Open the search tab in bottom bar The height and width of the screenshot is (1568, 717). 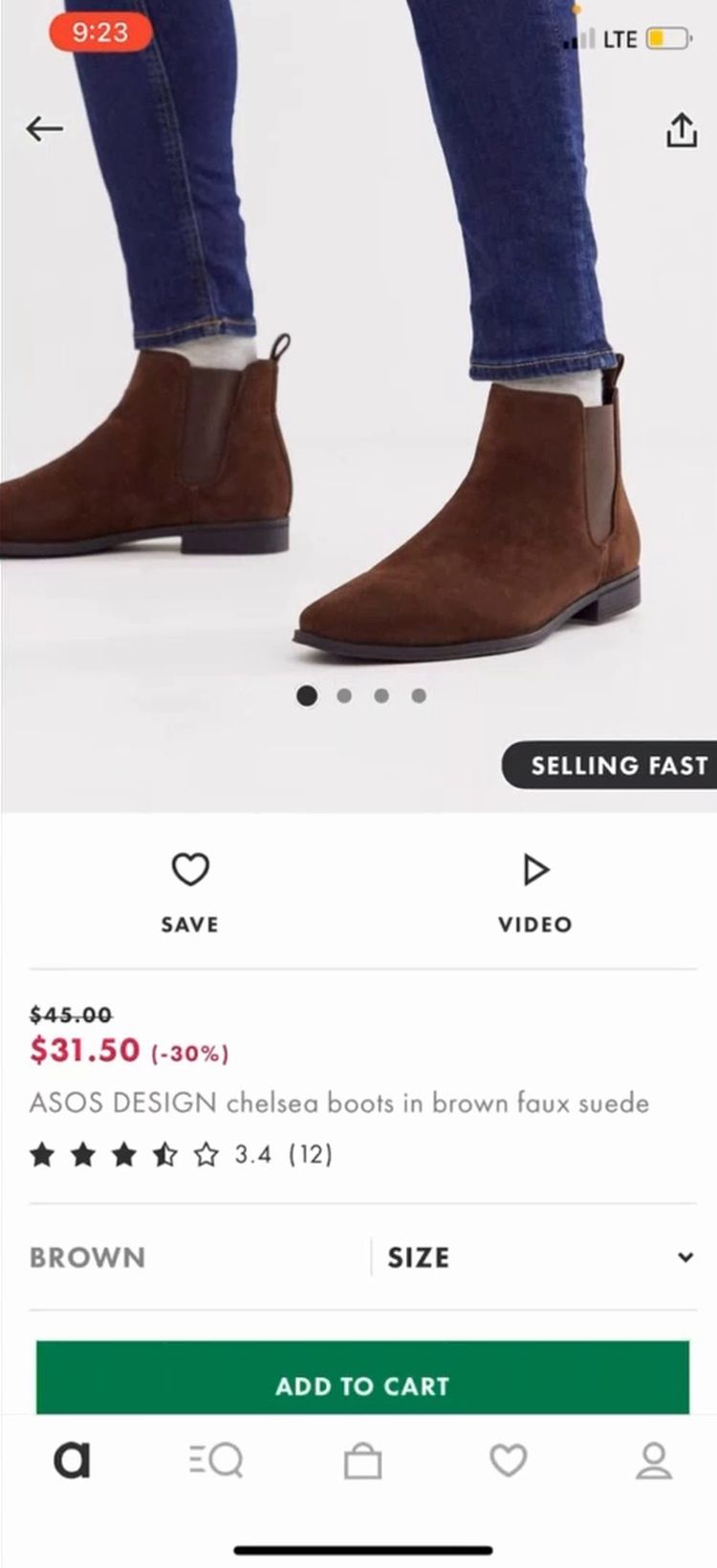pyautogui.click(x=216, y=1461)
